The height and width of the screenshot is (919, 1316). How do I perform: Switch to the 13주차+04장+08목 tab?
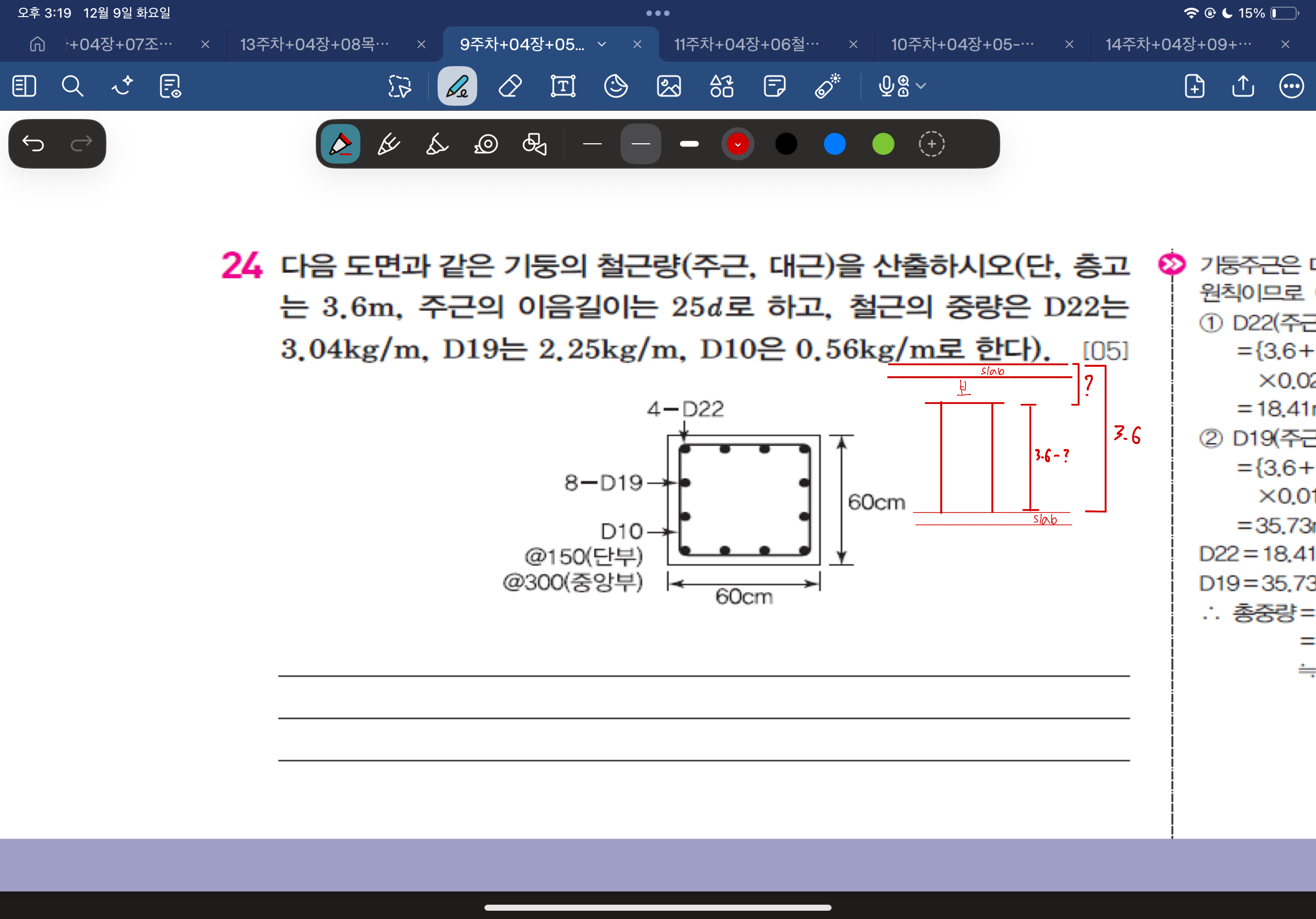click(x=314, y=44)
